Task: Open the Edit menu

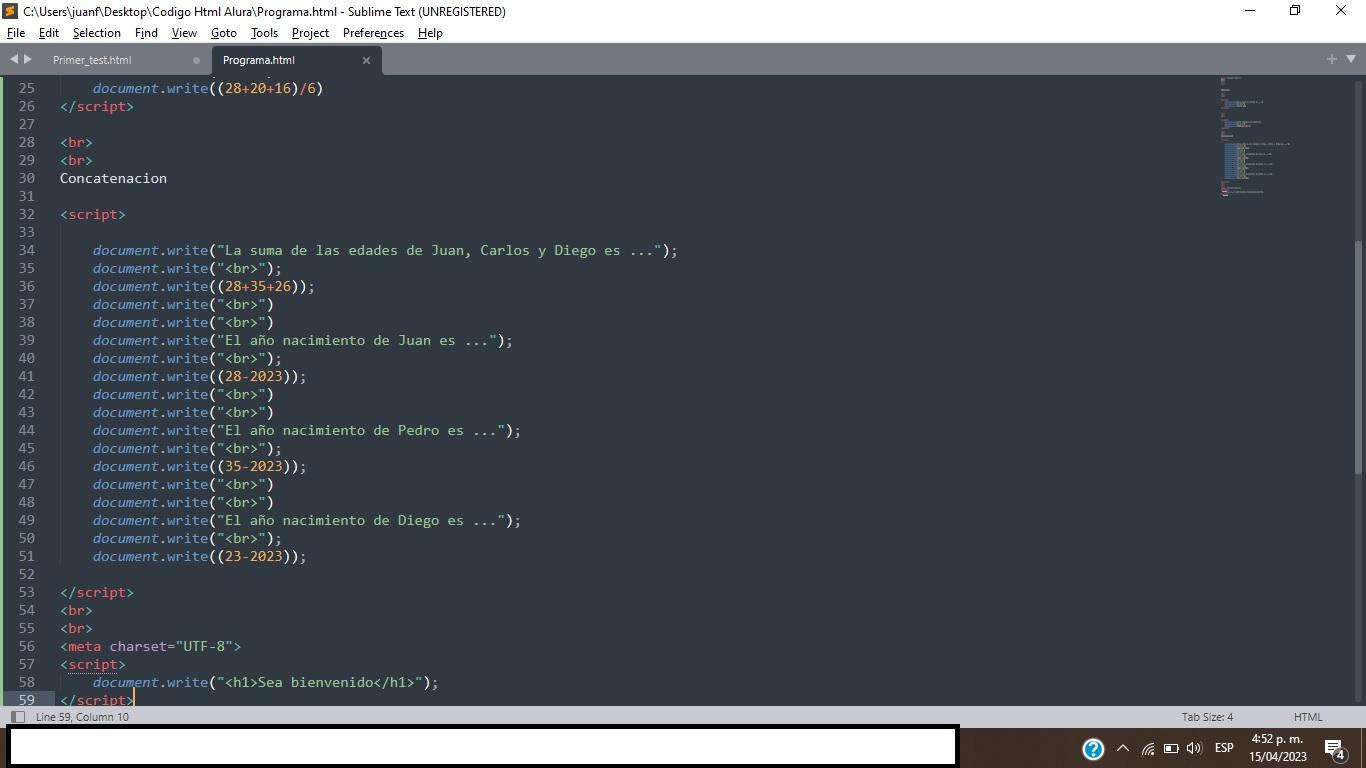Action: point(48,33)
